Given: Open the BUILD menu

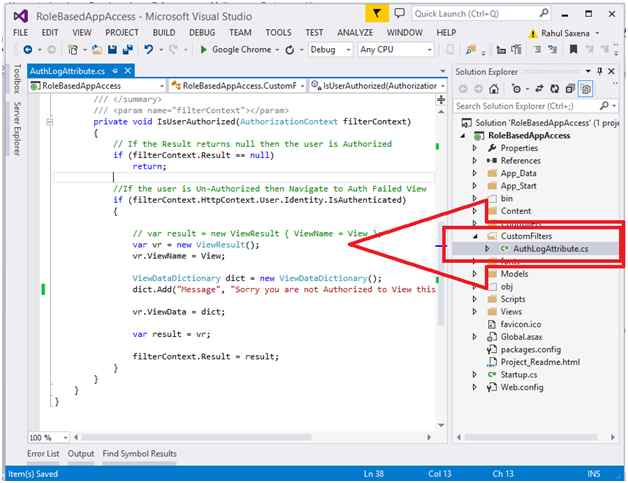Looking at the screenshot, I should [x=164, y=32].
